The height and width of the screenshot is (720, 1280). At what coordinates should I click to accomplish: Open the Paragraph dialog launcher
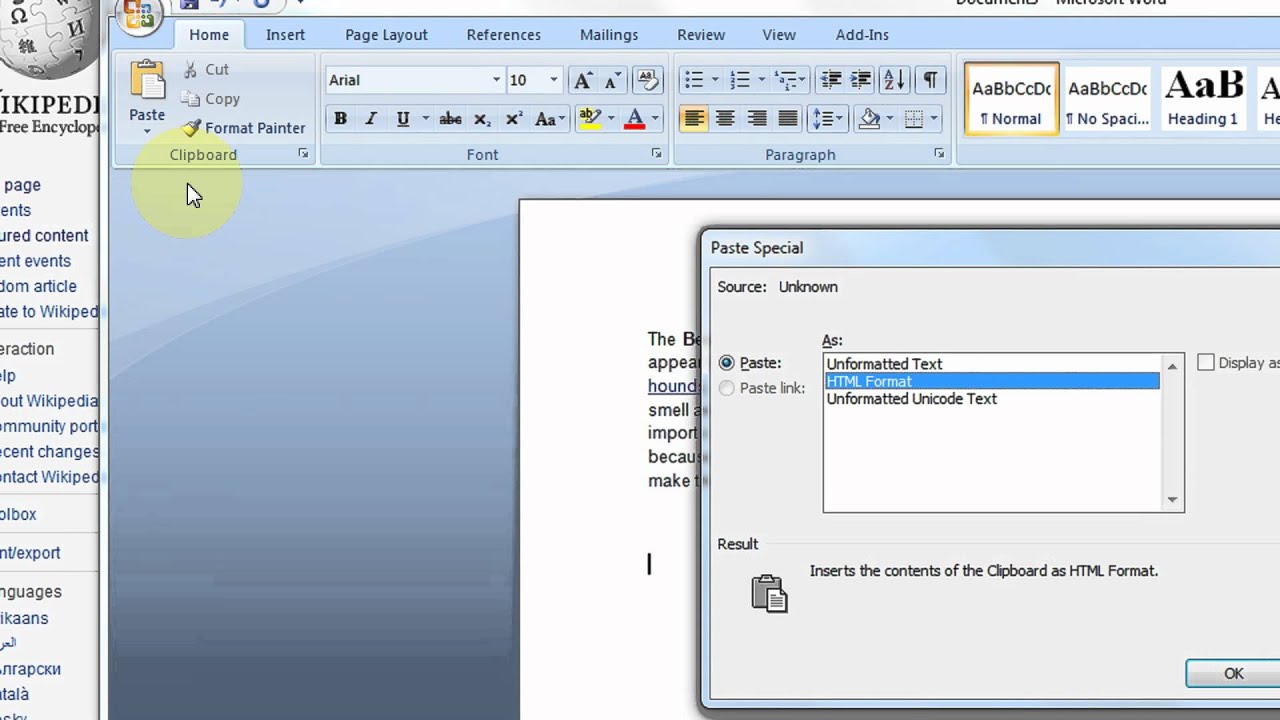pyautogui.click(x=939, y=154)
